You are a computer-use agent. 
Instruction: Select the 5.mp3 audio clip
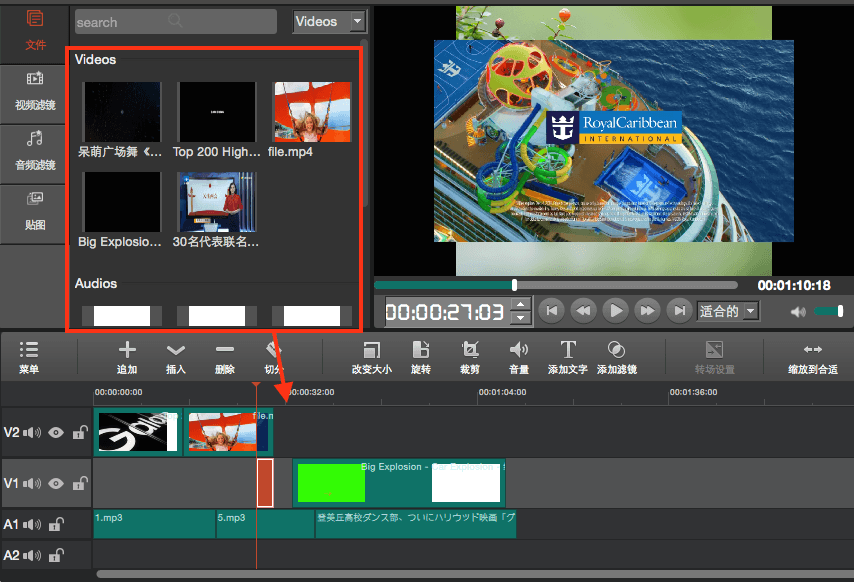pos(265,524)
